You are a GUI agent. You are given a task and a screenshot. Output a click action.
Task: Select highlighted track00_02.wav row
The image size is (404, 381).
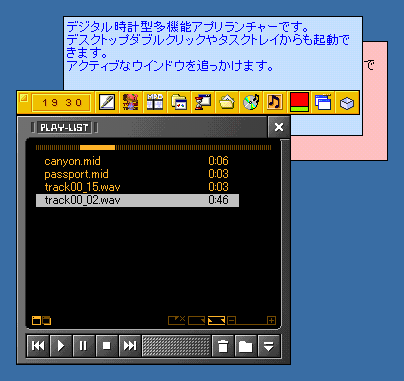pyautogui.click(x=137, y=200)
